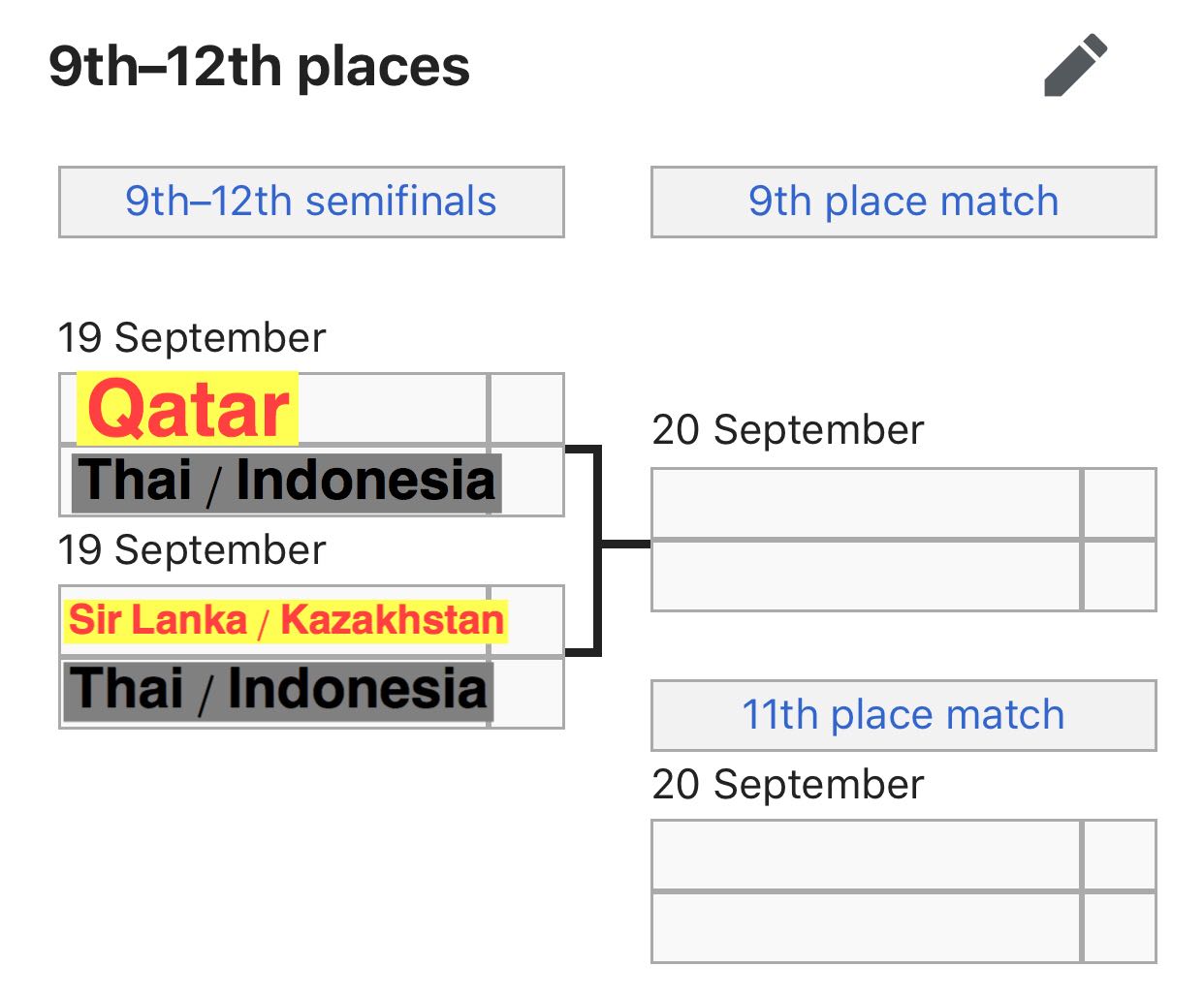Click bottom score box of 11th place match
The width and height of the screenshot is (1204, 998).
(1120, 927)
